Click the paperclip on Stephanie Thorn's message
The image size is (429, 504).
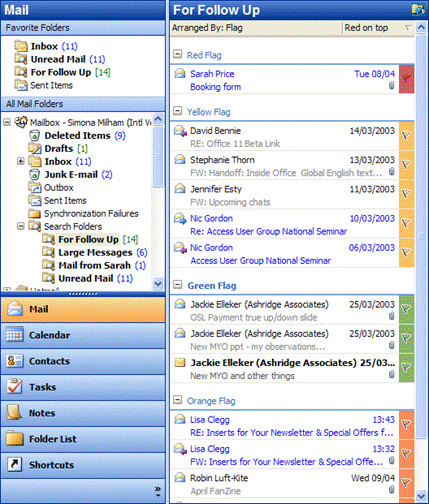(392, 172)
